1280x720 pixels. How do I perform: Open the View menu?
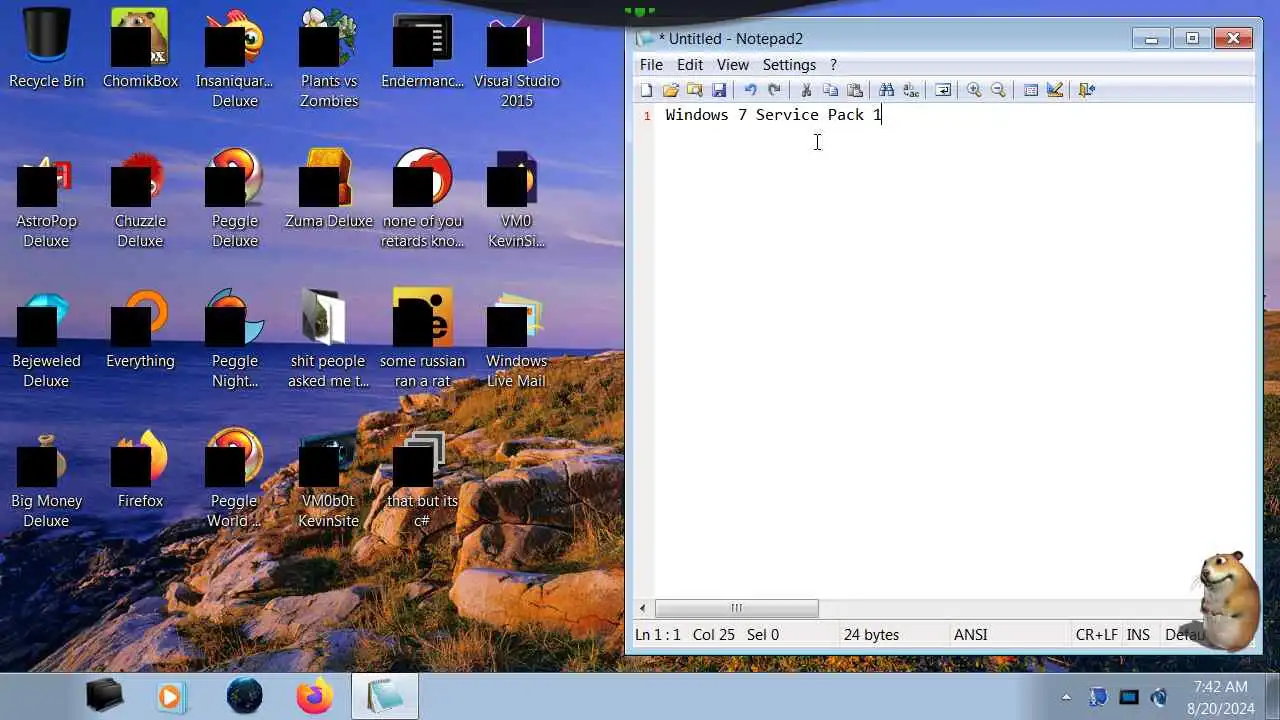coord(732,64)
